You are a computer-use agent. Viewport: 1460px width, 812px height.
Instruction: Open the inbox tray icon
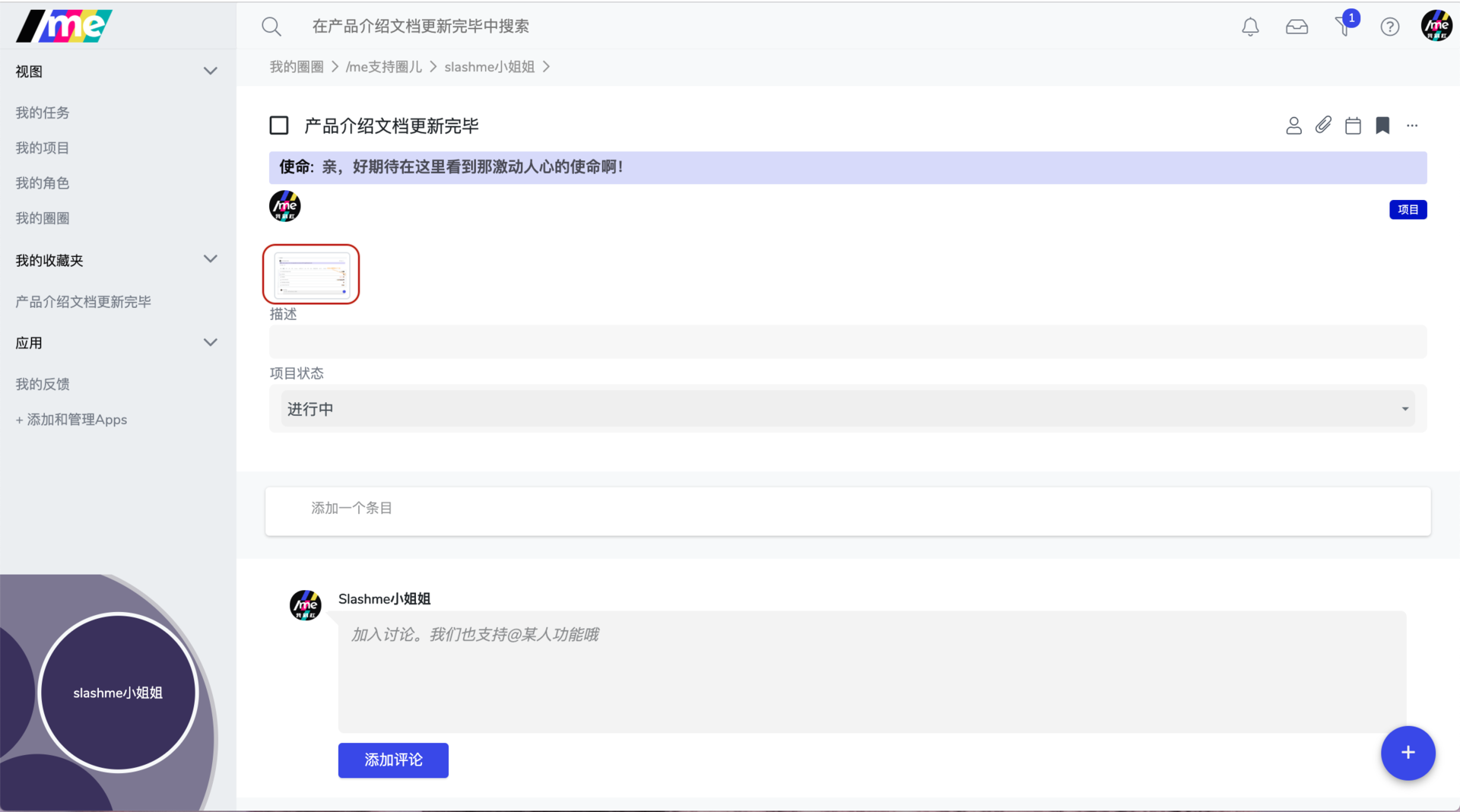click(1297, 27)
